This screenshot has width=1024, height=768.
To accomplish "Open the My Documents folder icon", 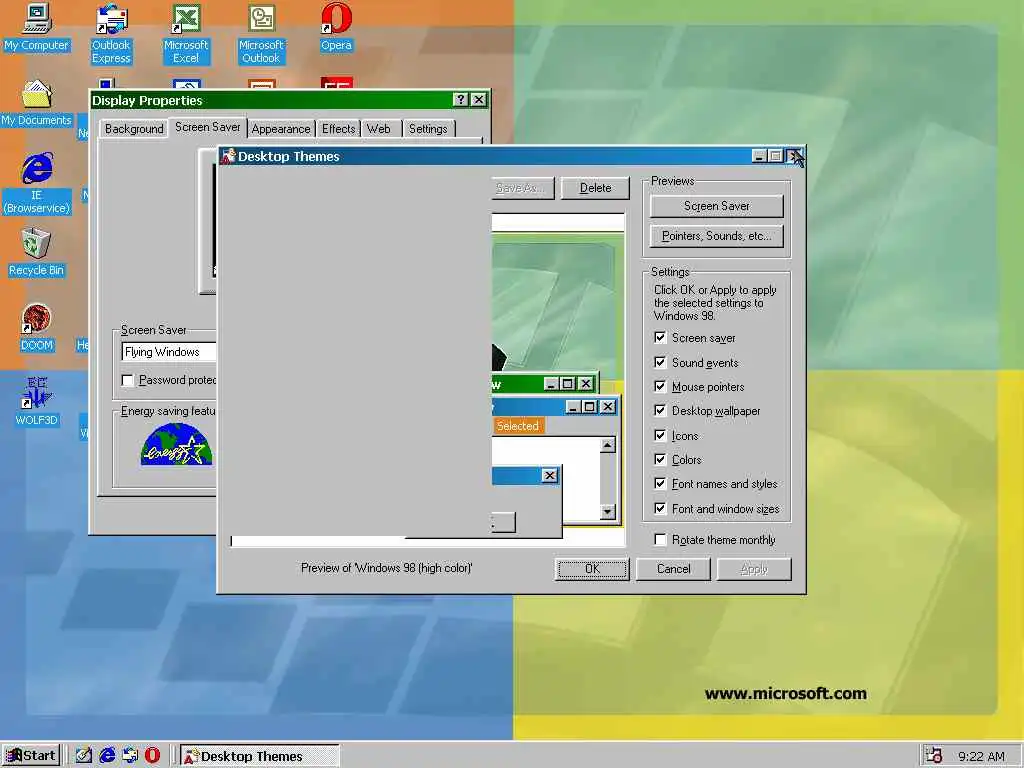I will pos(37,103).
